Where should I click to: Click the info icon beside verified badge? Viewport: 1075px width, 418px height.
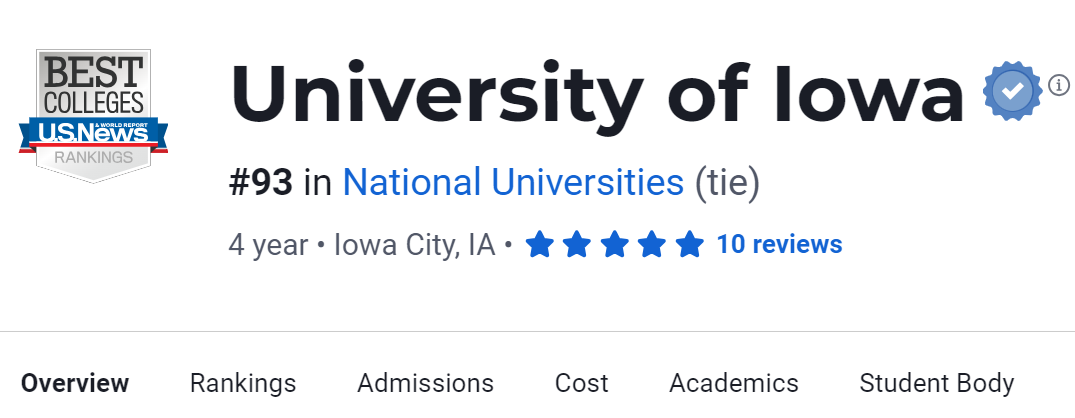1059,85
